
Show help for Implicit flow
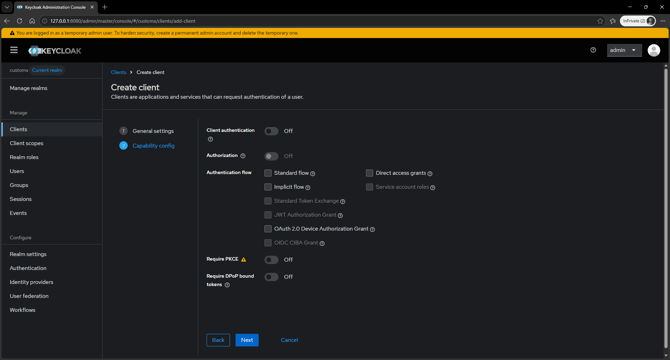[308, 187]
